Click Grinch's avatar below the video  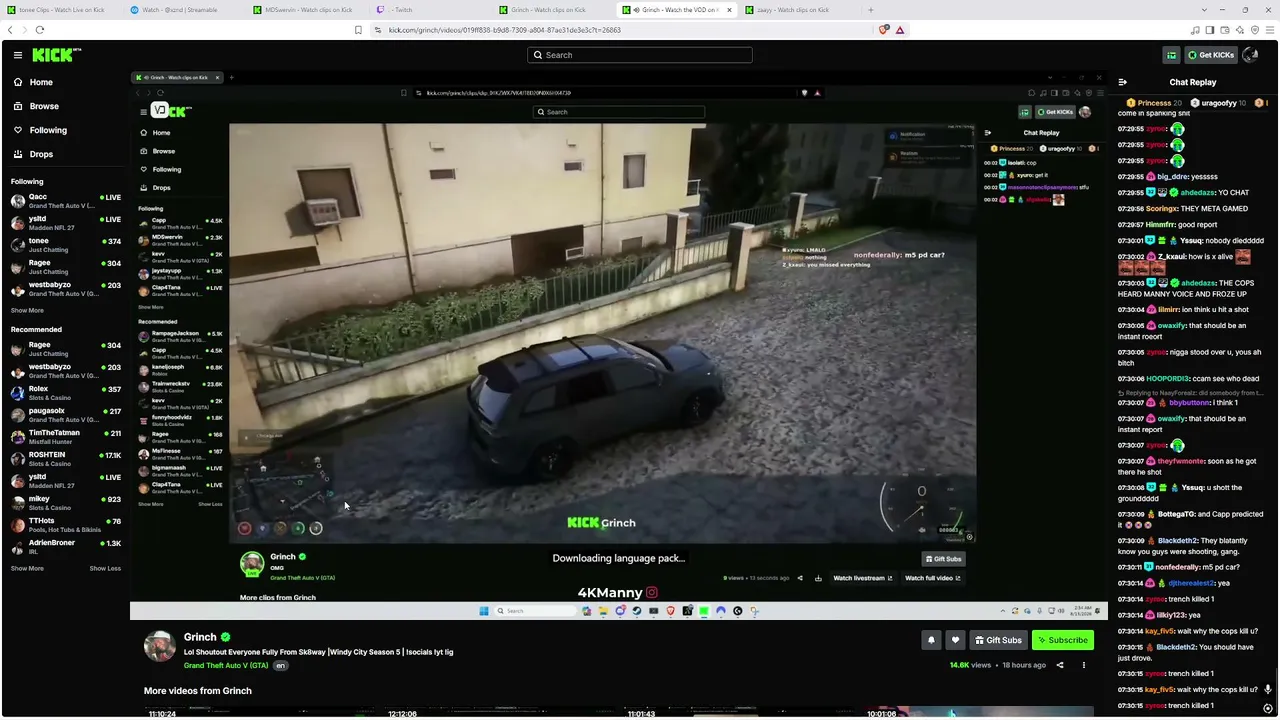coord(160,646)
